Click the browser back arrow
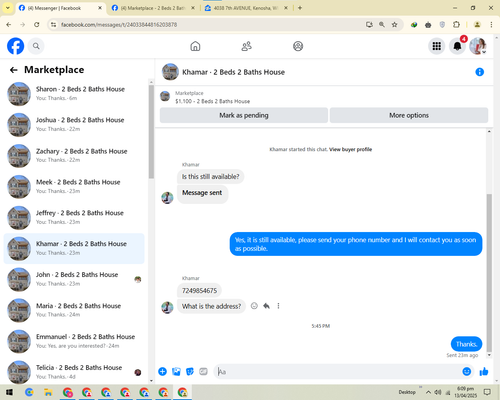 click(x=9, y=24)
